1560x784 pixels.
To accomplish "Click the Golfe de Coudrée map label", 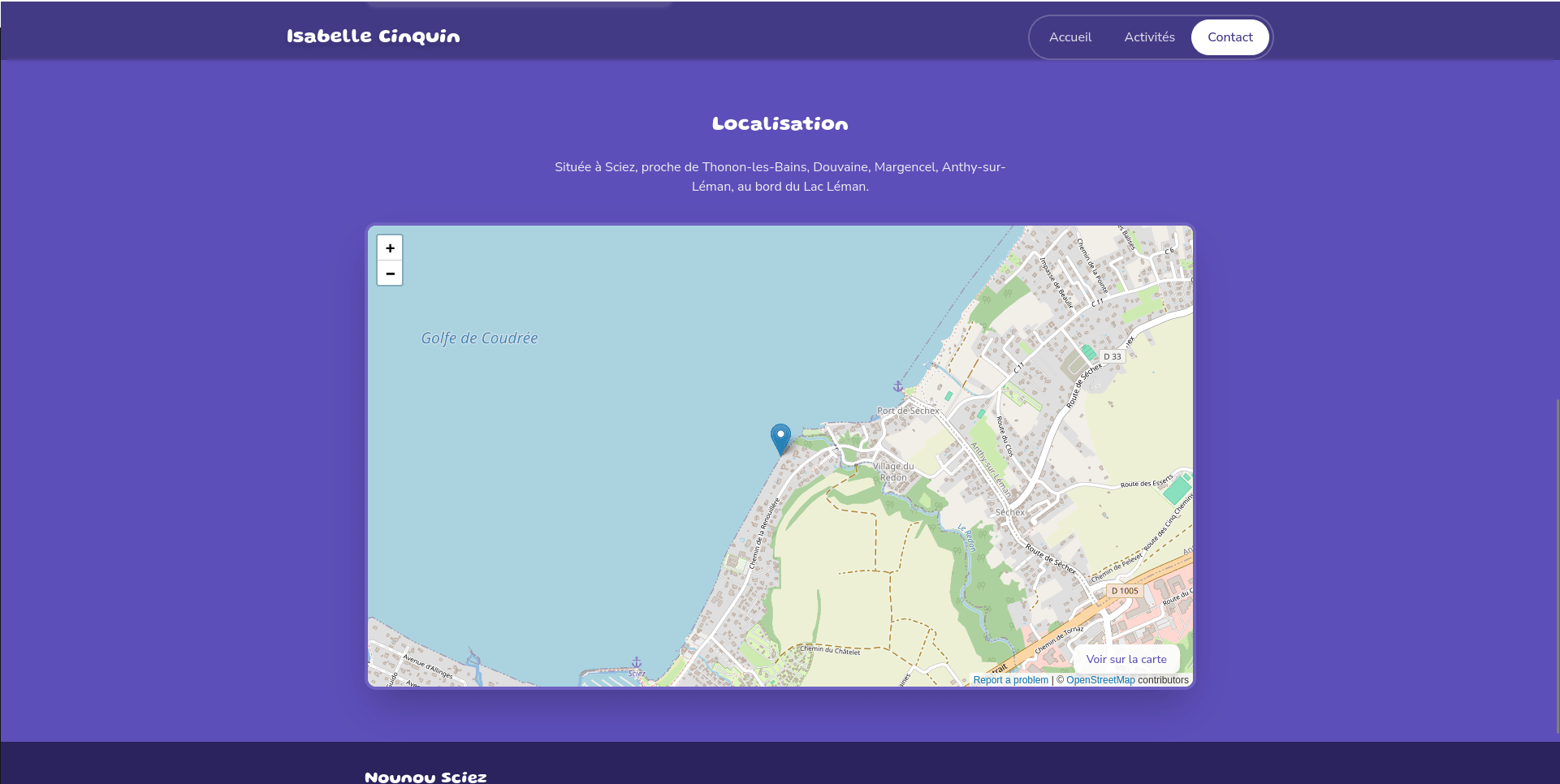I will [x=479, y=338].
